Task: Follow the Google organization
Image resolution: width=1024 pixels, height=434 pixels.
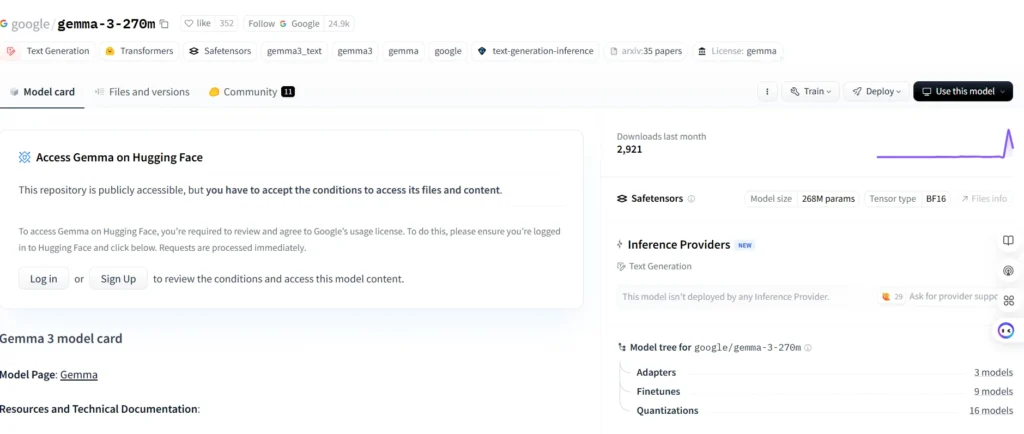Action: point(299,23)
